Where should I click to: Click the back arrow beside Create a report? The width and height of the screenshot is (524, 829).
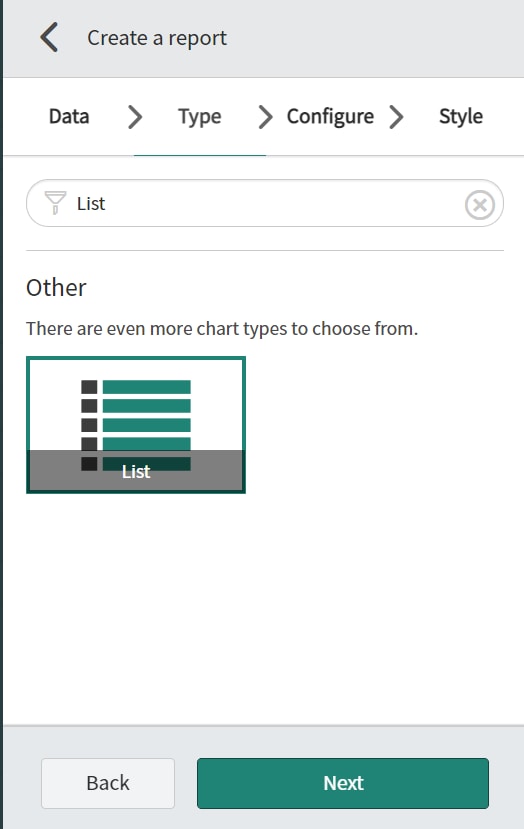tap(49, 38)
